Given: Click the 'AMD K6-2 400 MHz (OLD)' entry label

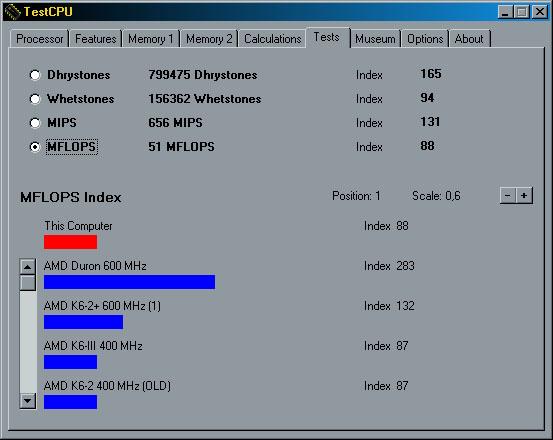Looking at the screenshot, I should 107,386.
